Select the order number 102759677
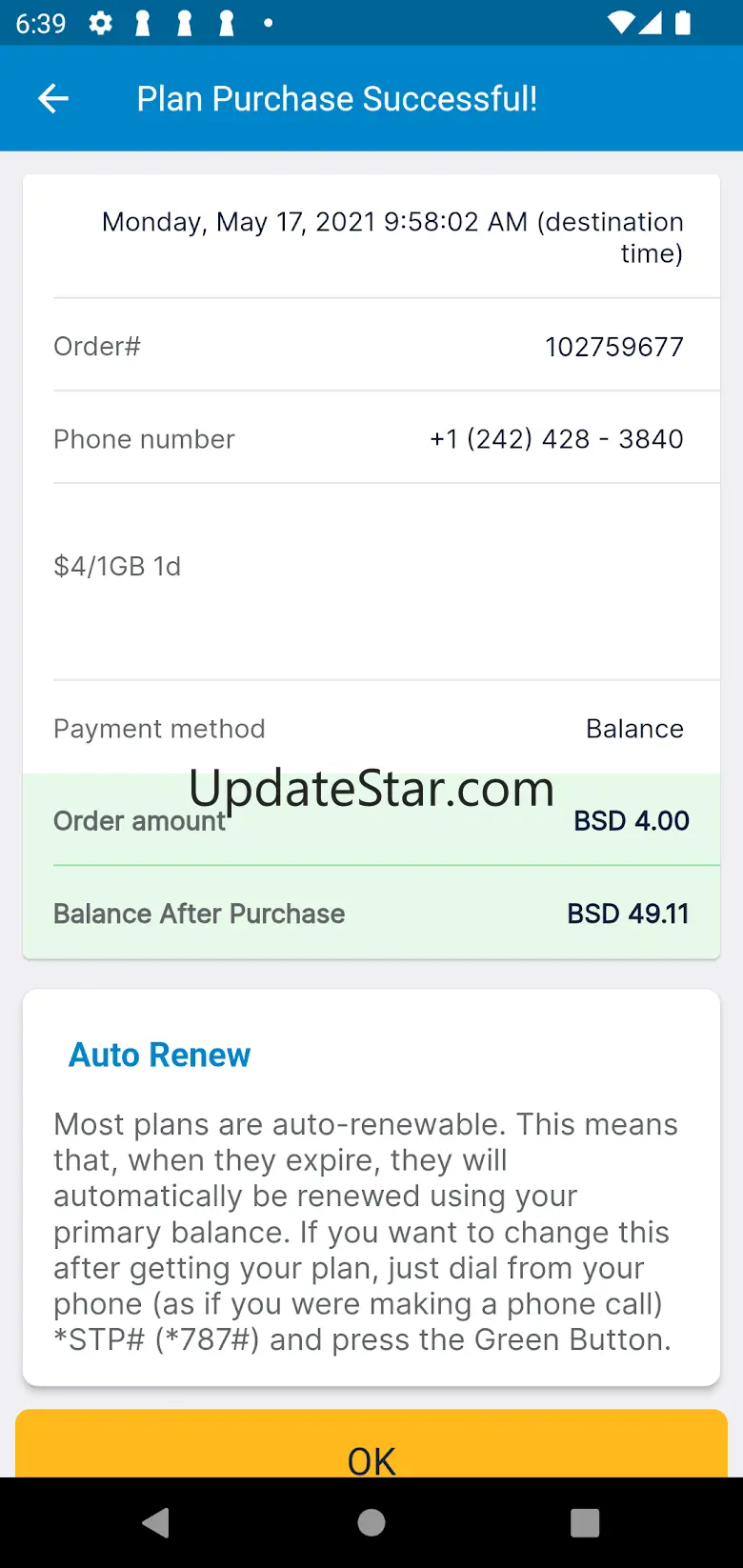Screen dimensions: 743x1568 (x=613, y=347)
